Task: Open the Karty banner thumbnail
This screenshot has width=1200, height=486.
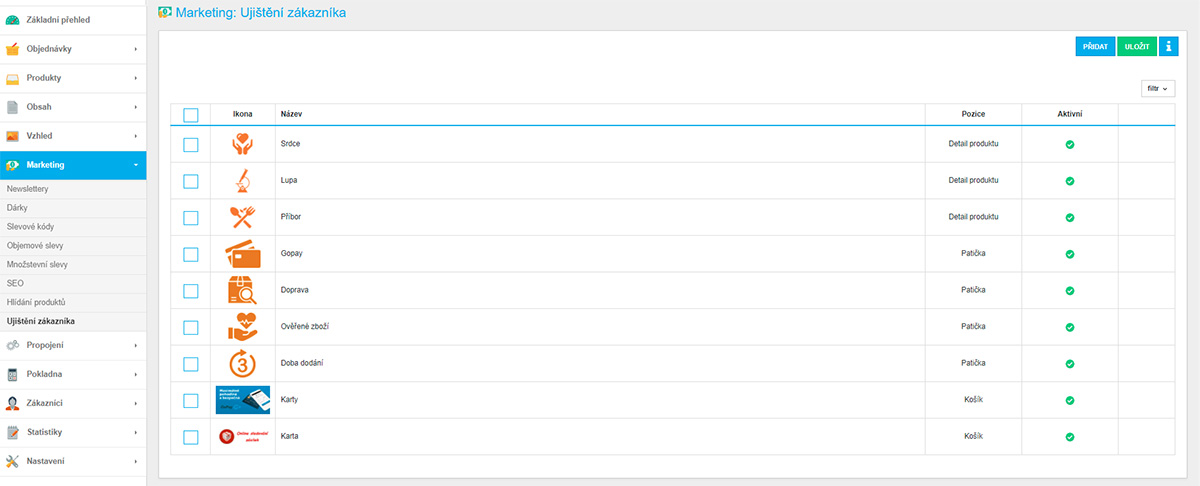Action: pyautogui.click(x=242, y=400)
